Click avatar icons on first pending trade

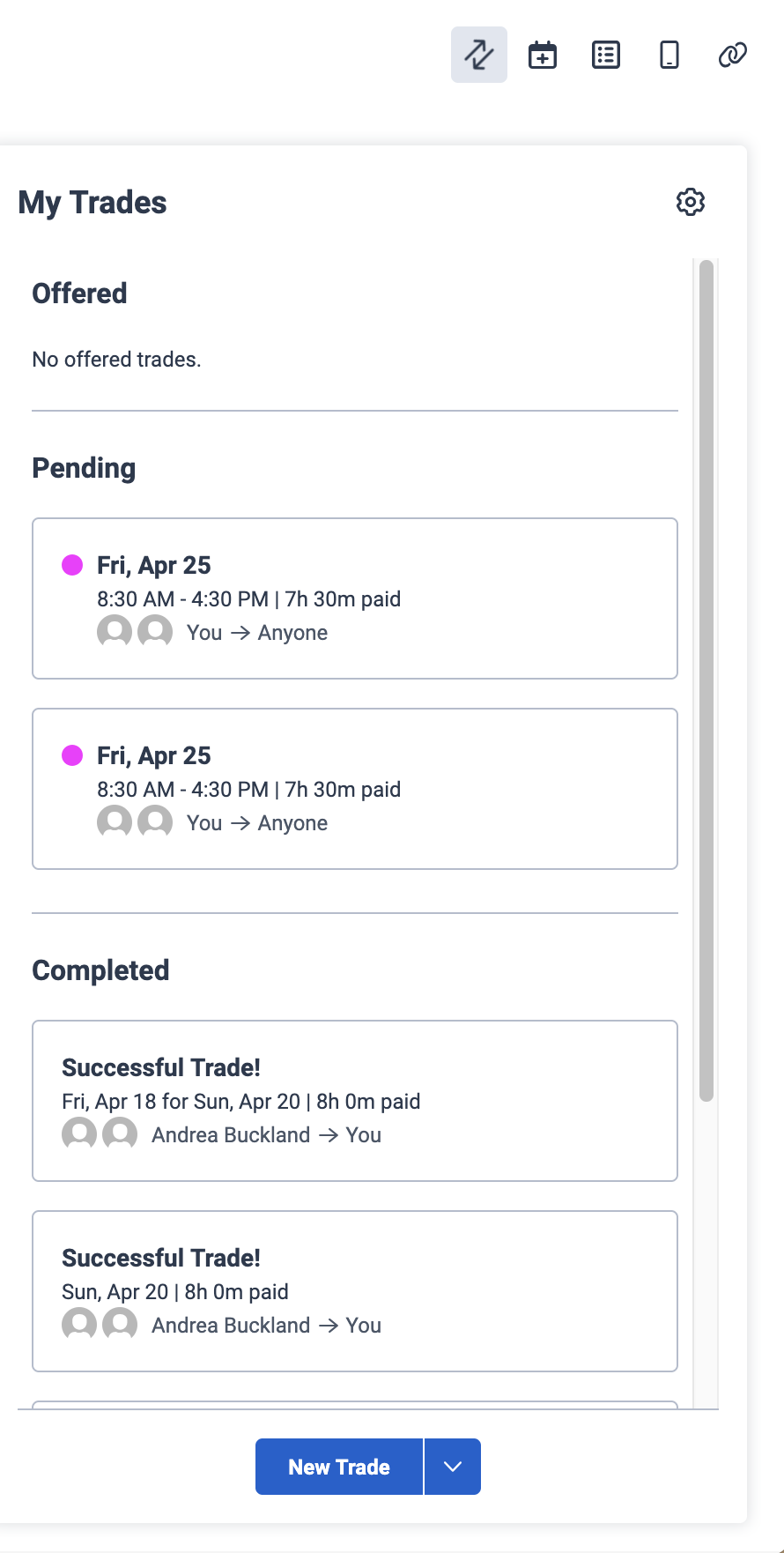(x=135, y=632)
